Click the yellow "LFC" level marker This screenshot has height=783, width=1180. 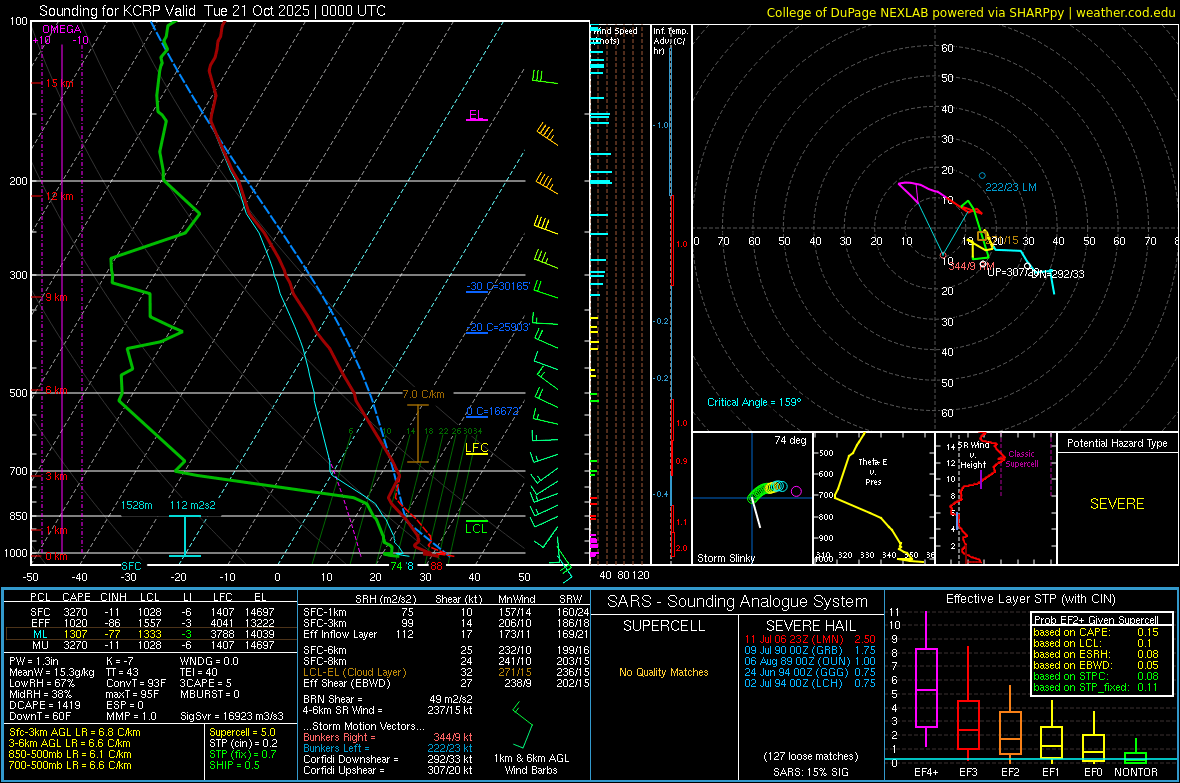[476, 448]
